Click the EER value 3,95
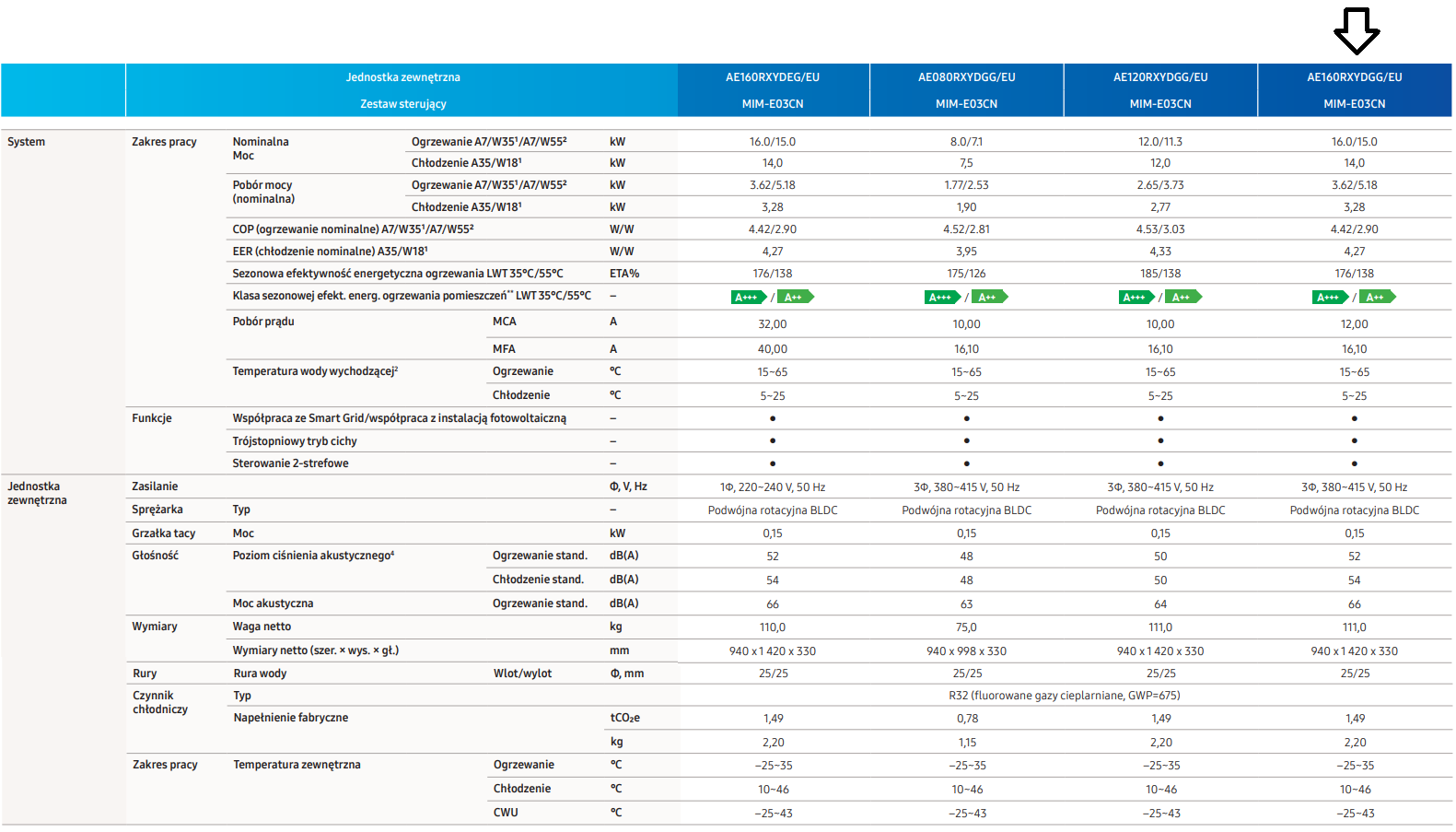The width and height of the screenshot is (1456, 832). [x=967, y=252]
